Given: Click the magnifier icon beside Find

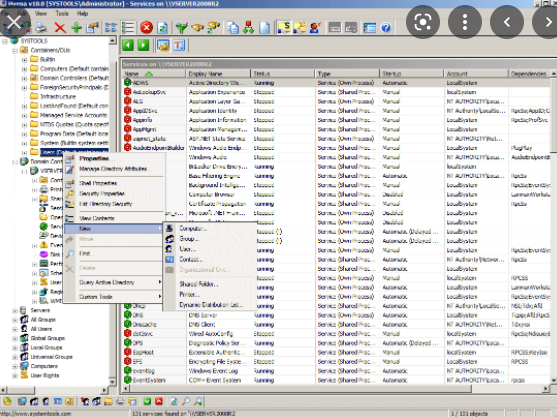Looking at the screenshot, I should coord(70,254).
